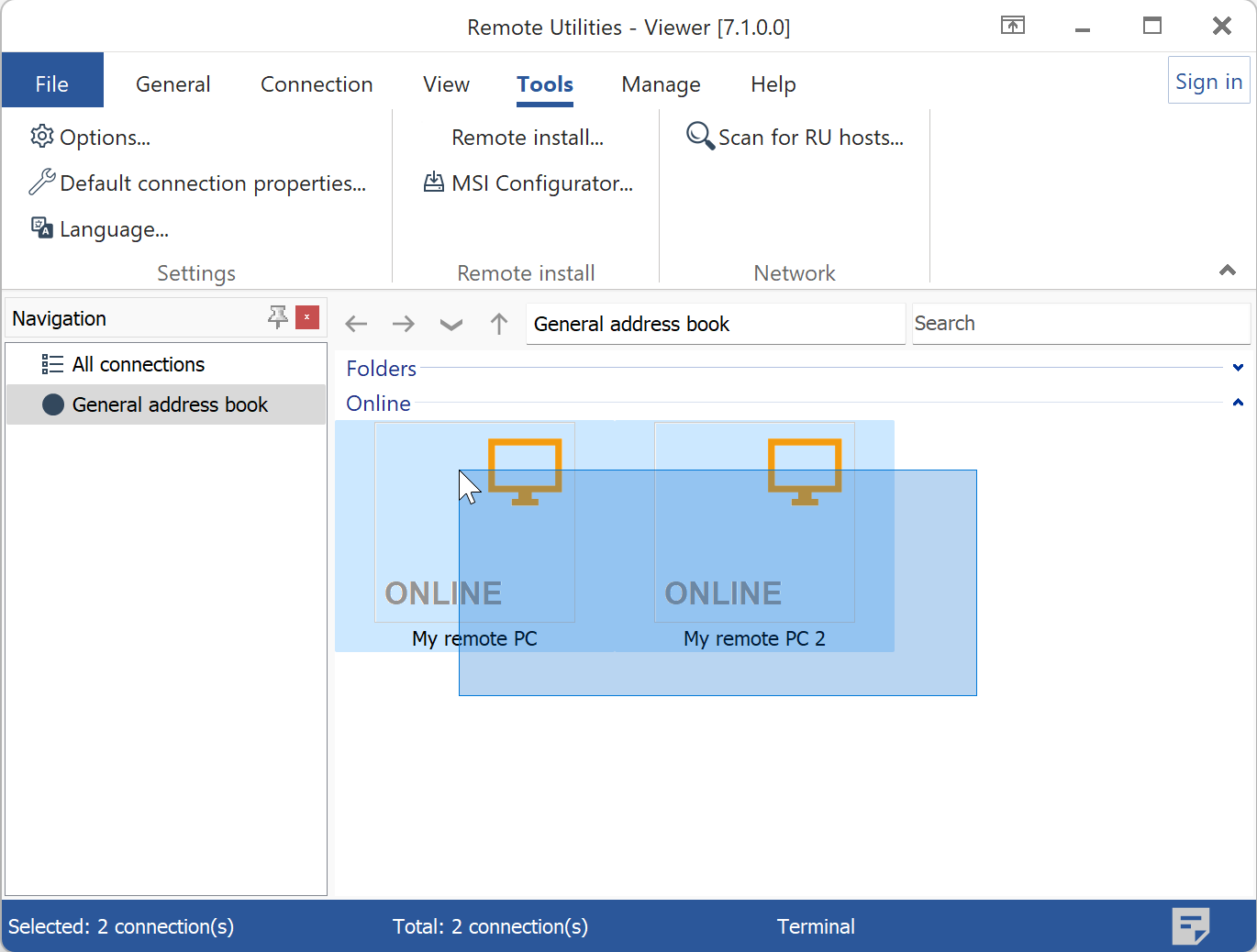Open the Manage tab
Viewport: 1257px width, 952px height.
point(661,84)
